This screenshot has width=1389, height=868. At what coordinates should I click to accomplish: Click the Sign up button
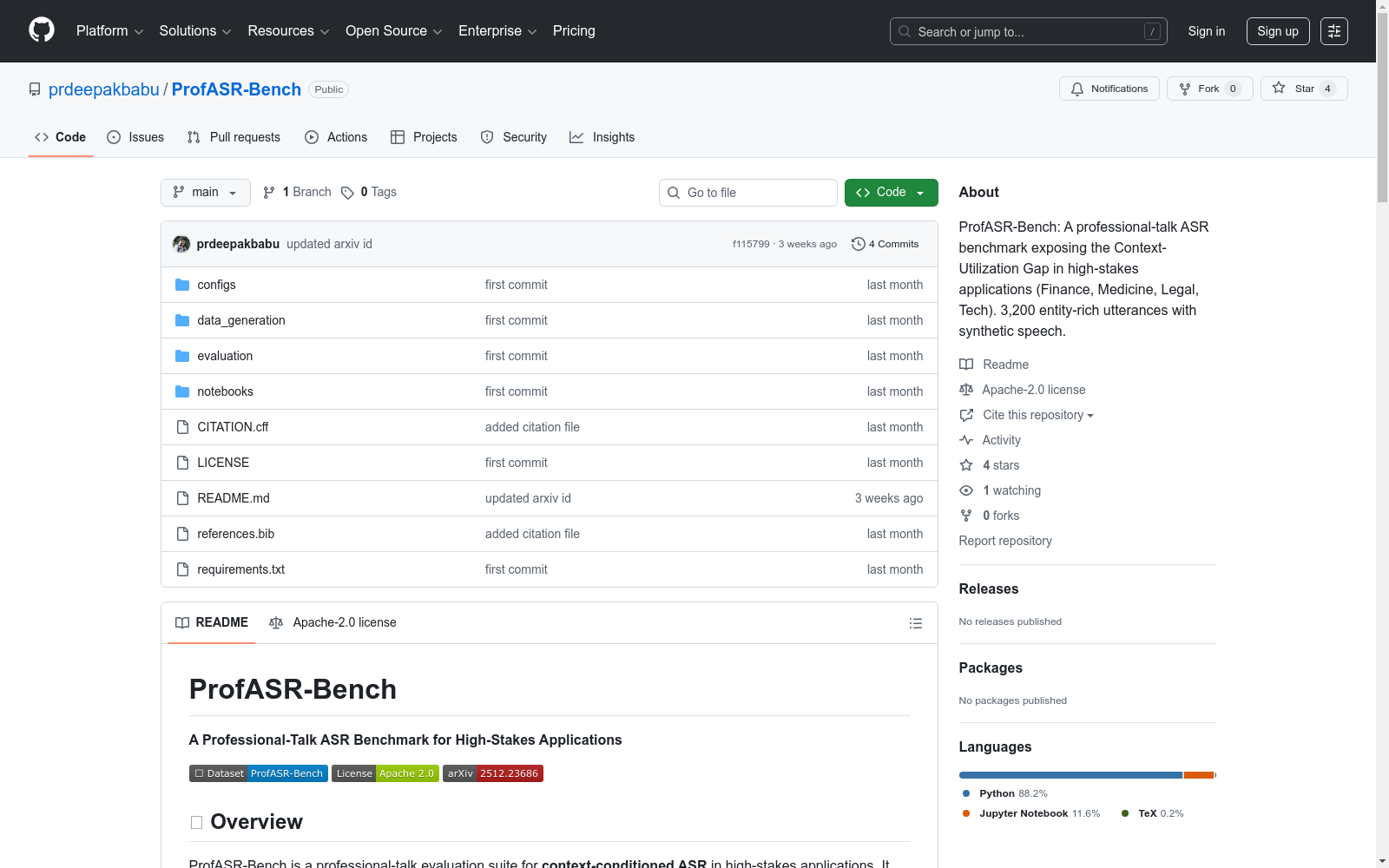1278,31
